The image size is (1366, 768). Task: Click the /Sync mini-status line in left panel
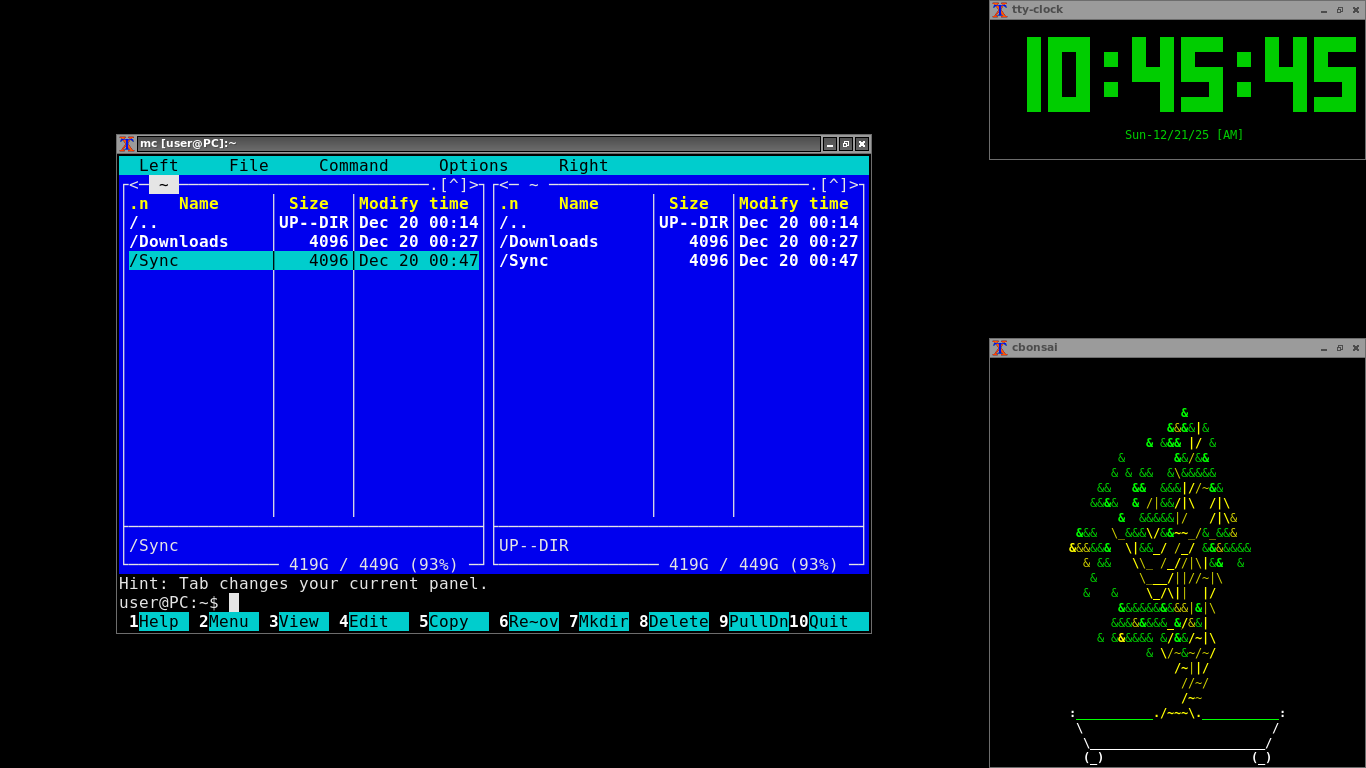pos(154,545)
